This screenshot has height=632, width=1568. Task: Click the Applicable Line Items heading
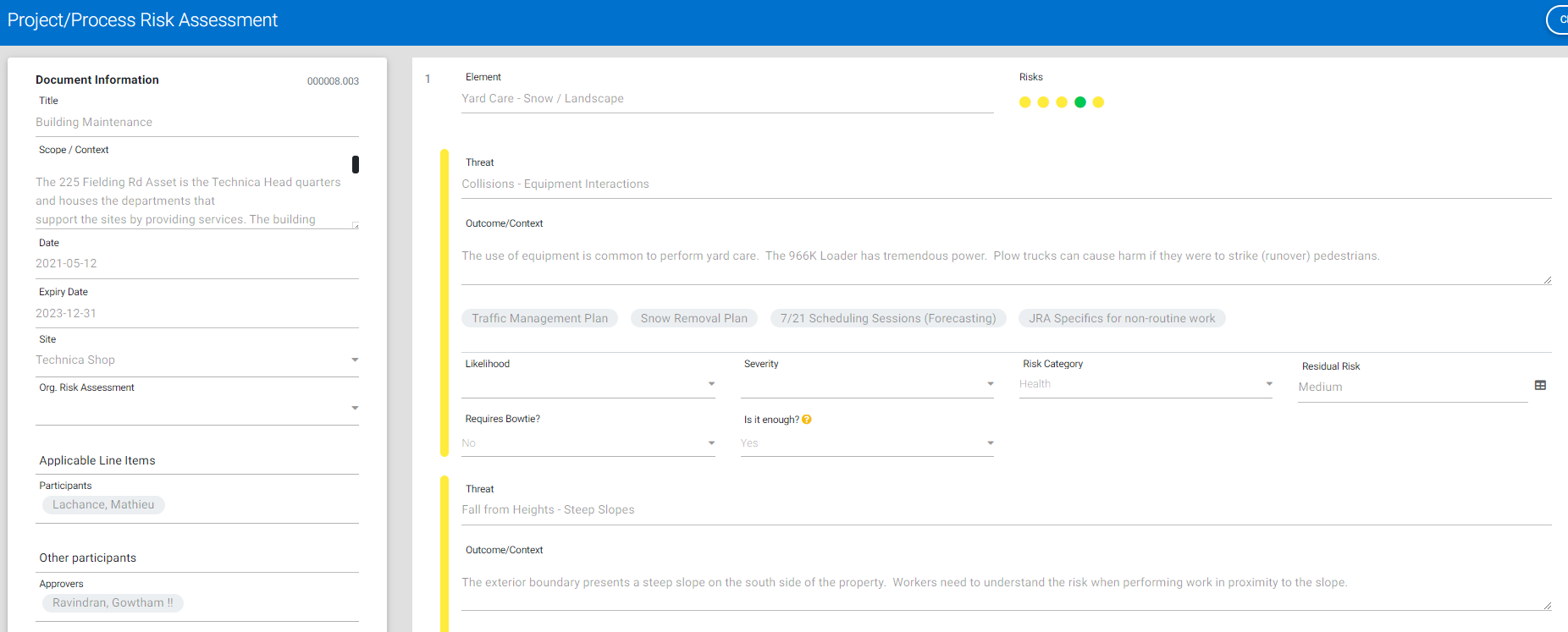coord(97,461)
